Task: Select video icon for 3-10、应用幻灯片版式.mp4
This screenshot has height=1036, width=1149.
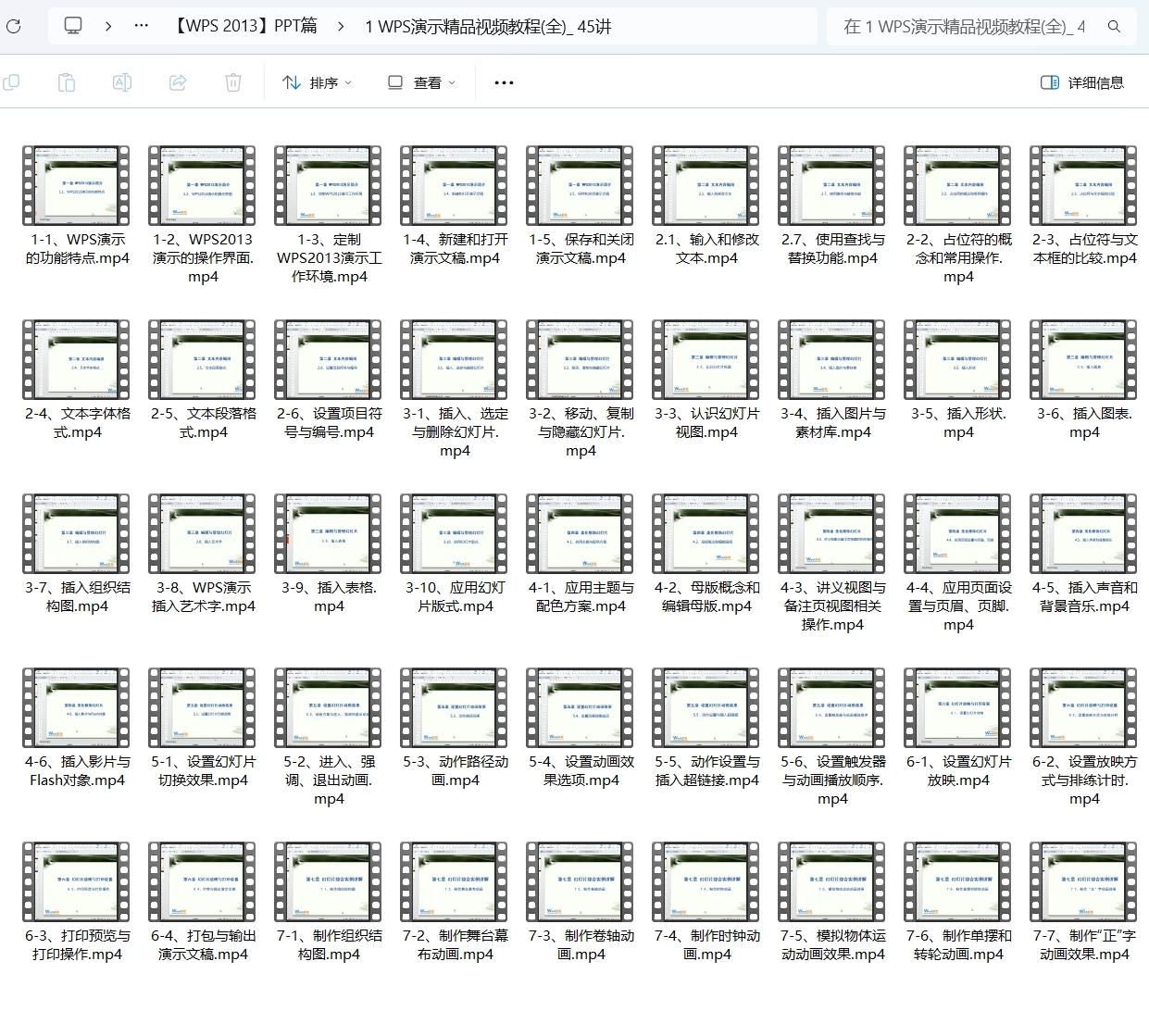Action: [455, 534]
